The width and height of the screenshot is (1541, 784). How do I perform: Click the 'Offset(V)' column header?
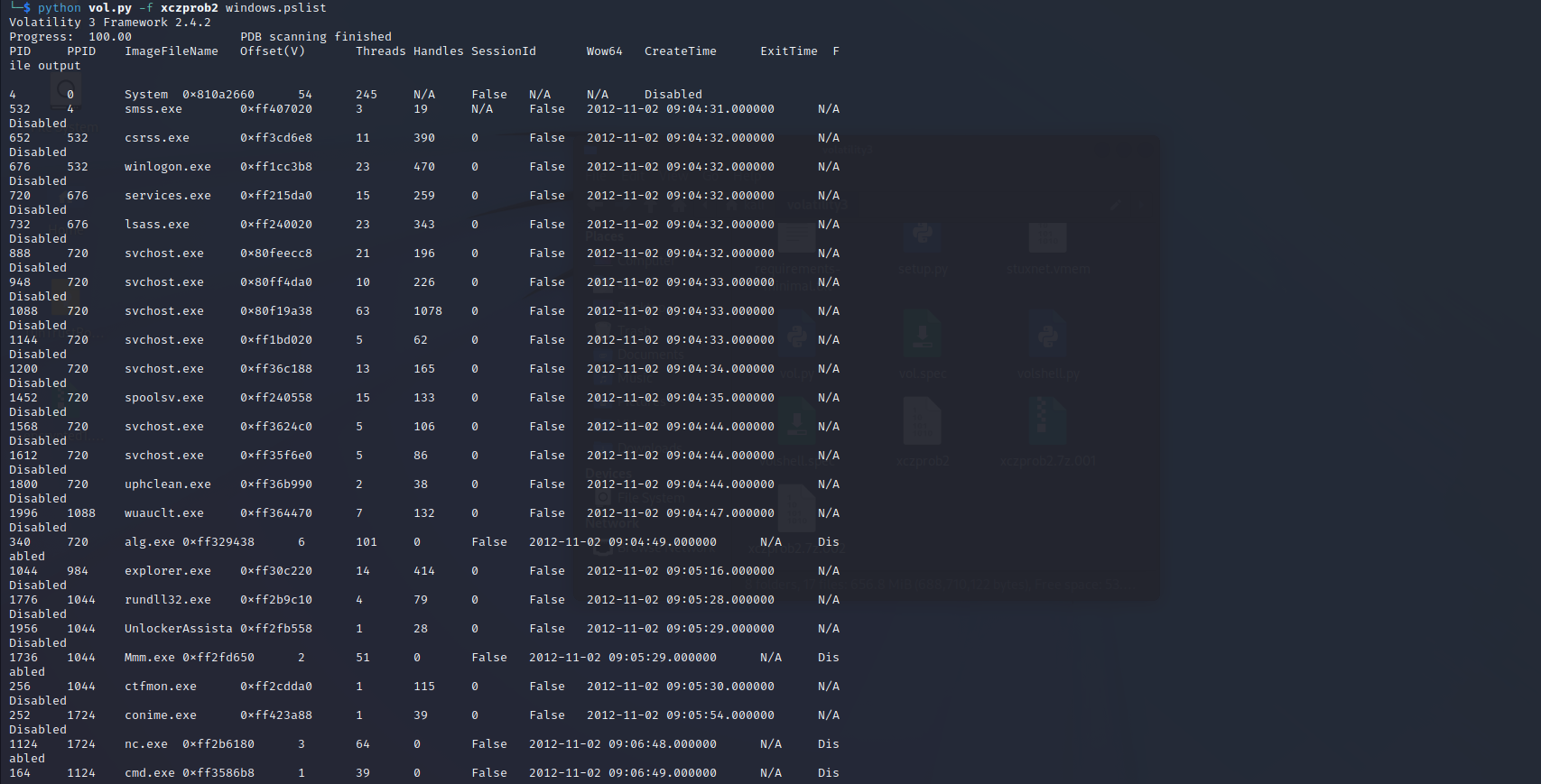pos(273,51)
